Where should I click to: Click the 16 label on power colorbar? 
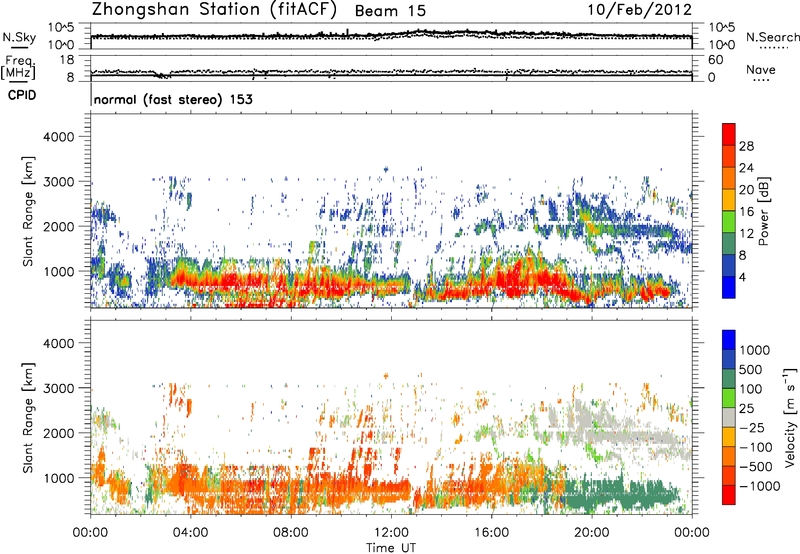coord(746,212)
